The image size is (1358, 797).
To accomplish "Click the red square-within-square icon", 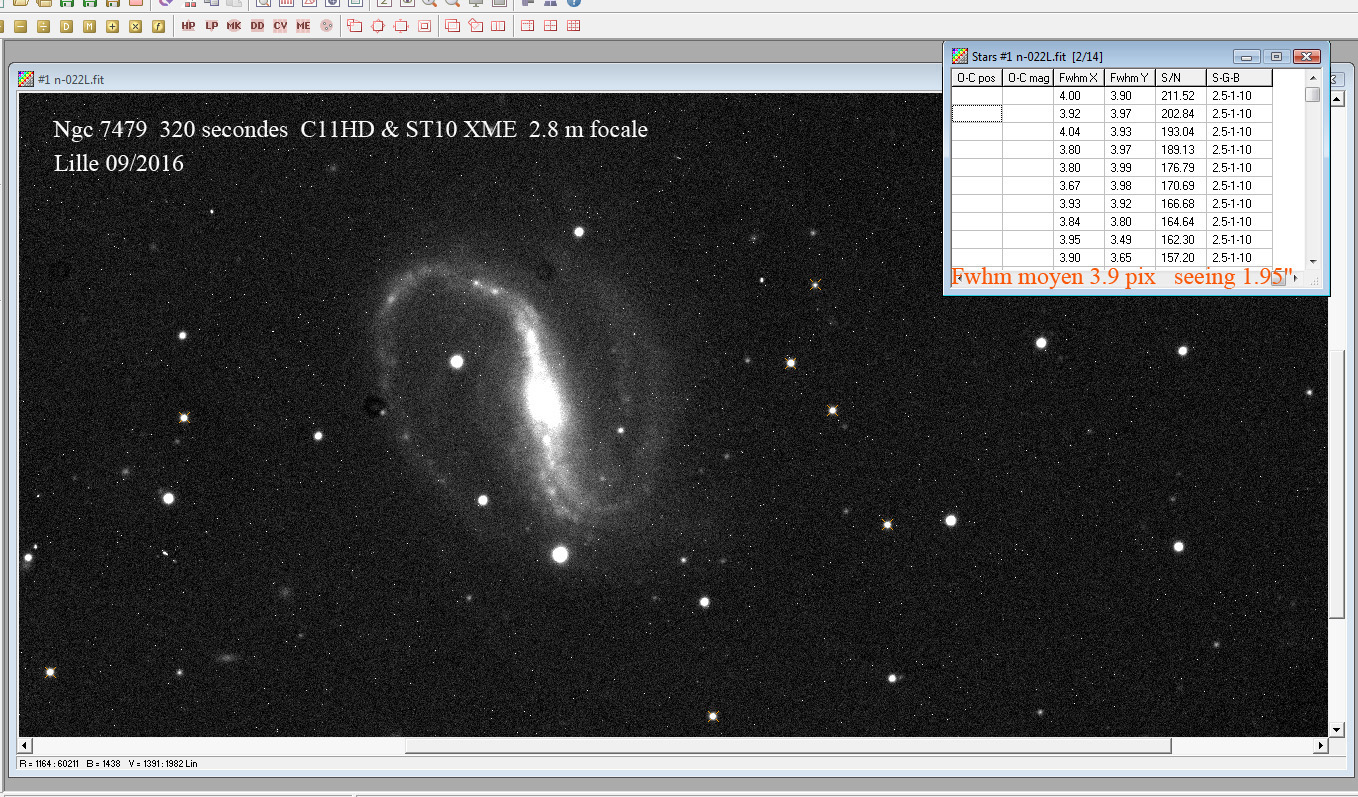I will tap(424, 26).
